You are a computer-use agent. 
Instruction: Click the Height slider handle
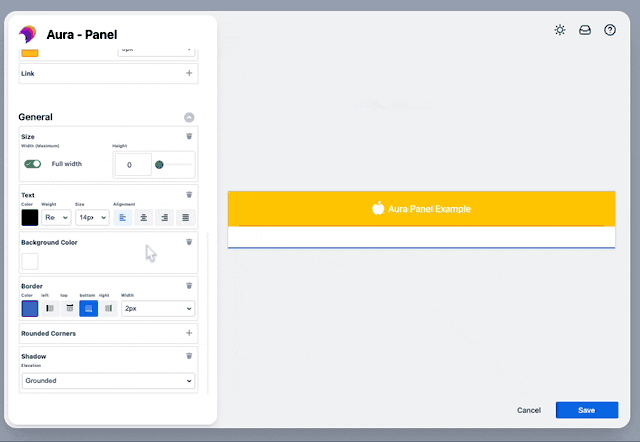159,165
